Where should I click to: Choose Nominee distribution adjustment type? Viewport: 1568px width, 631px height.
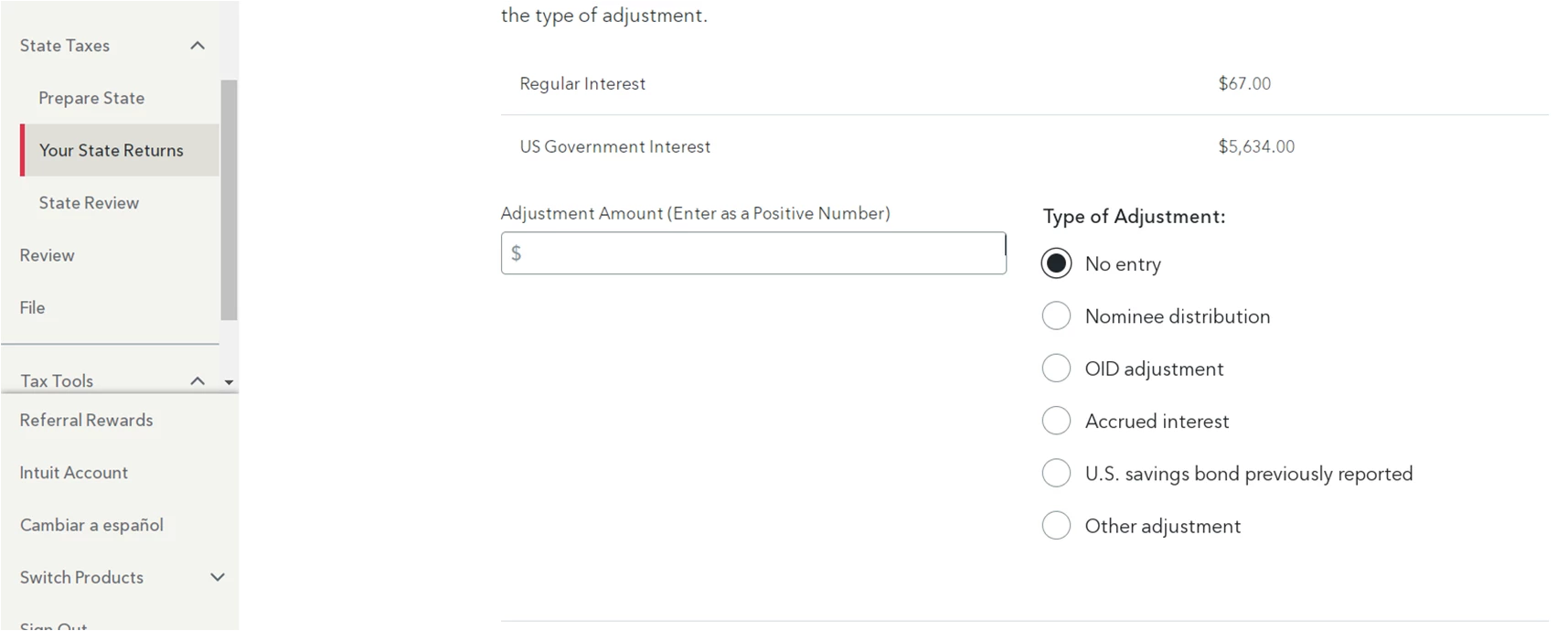pyautogui.click(x=1056, y=316)
